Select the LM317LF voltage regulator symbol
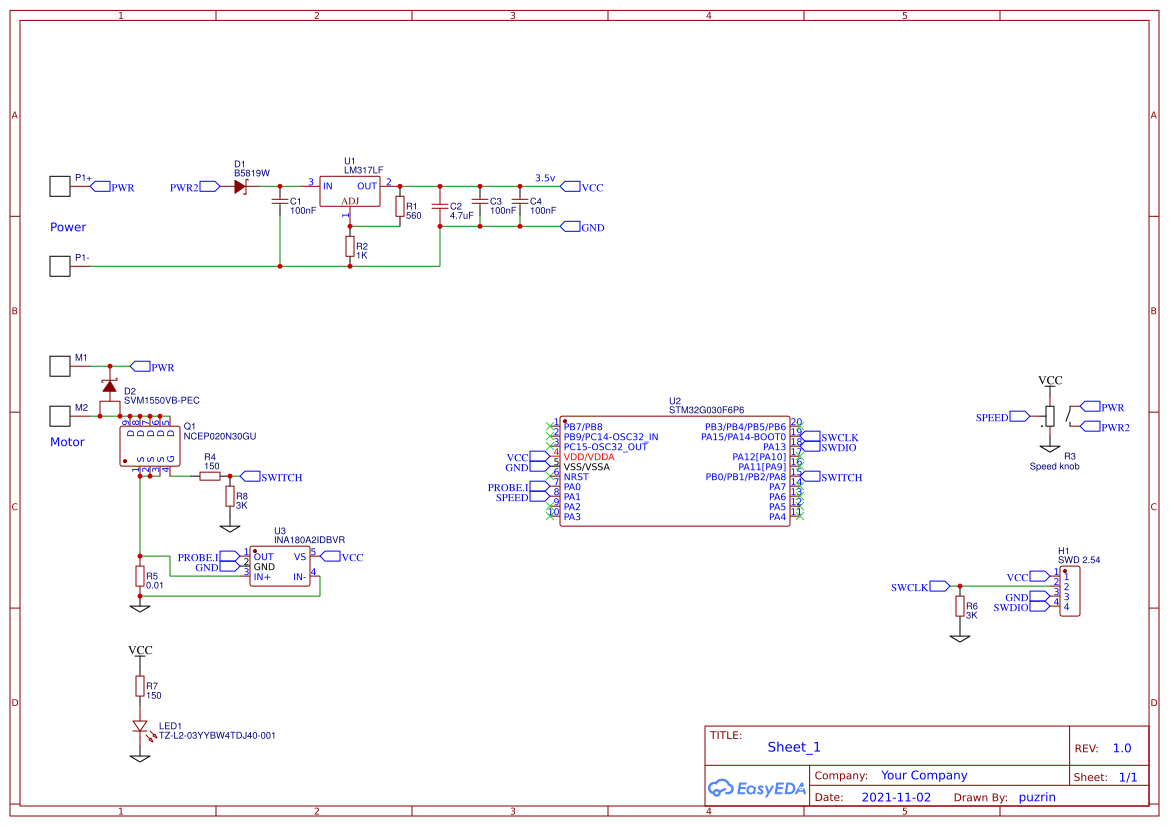 tap(352, 190)
